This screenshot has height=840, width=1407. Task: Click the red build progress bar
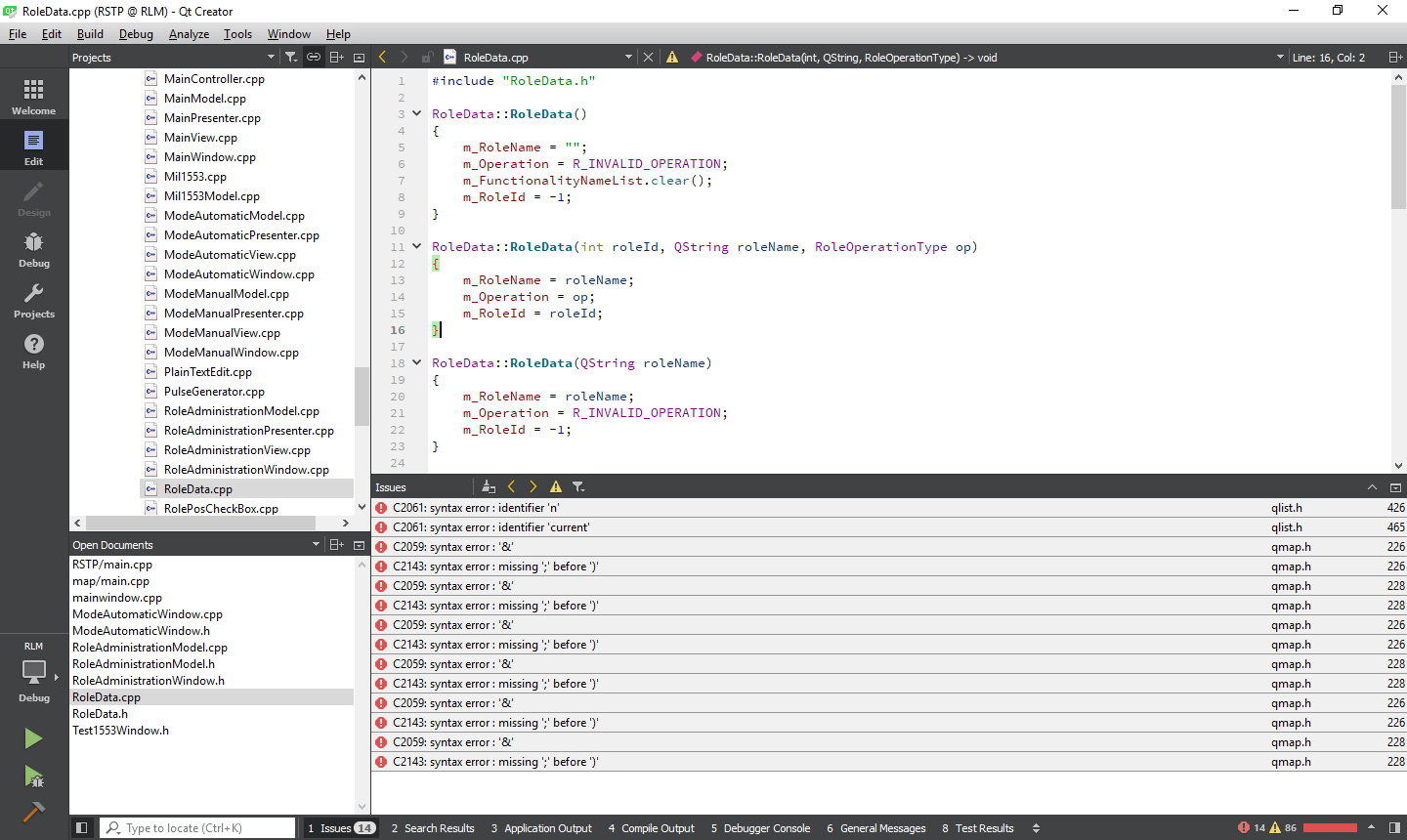(x=1330, y=828)
